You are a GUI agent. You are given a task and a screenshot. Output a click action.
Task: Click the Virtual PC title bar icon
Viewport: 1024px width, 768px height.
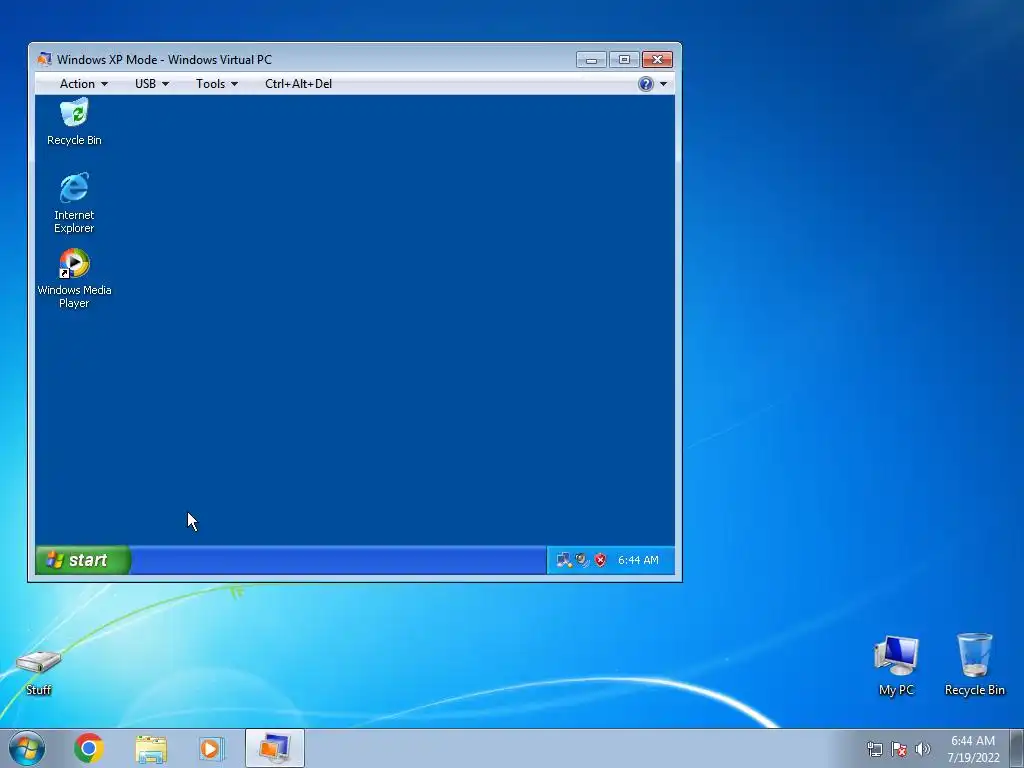44,59
